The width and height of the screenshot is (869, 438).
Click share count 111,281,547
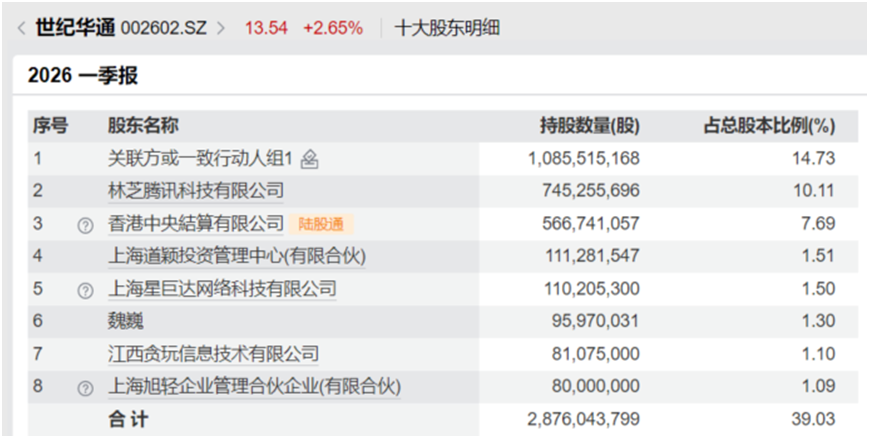[591, 256]
